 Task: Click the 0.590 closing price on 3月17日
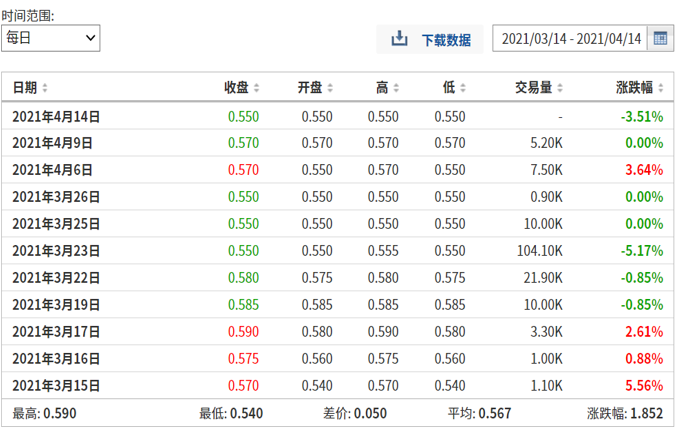pyautogui.click(x=243, y=332)
